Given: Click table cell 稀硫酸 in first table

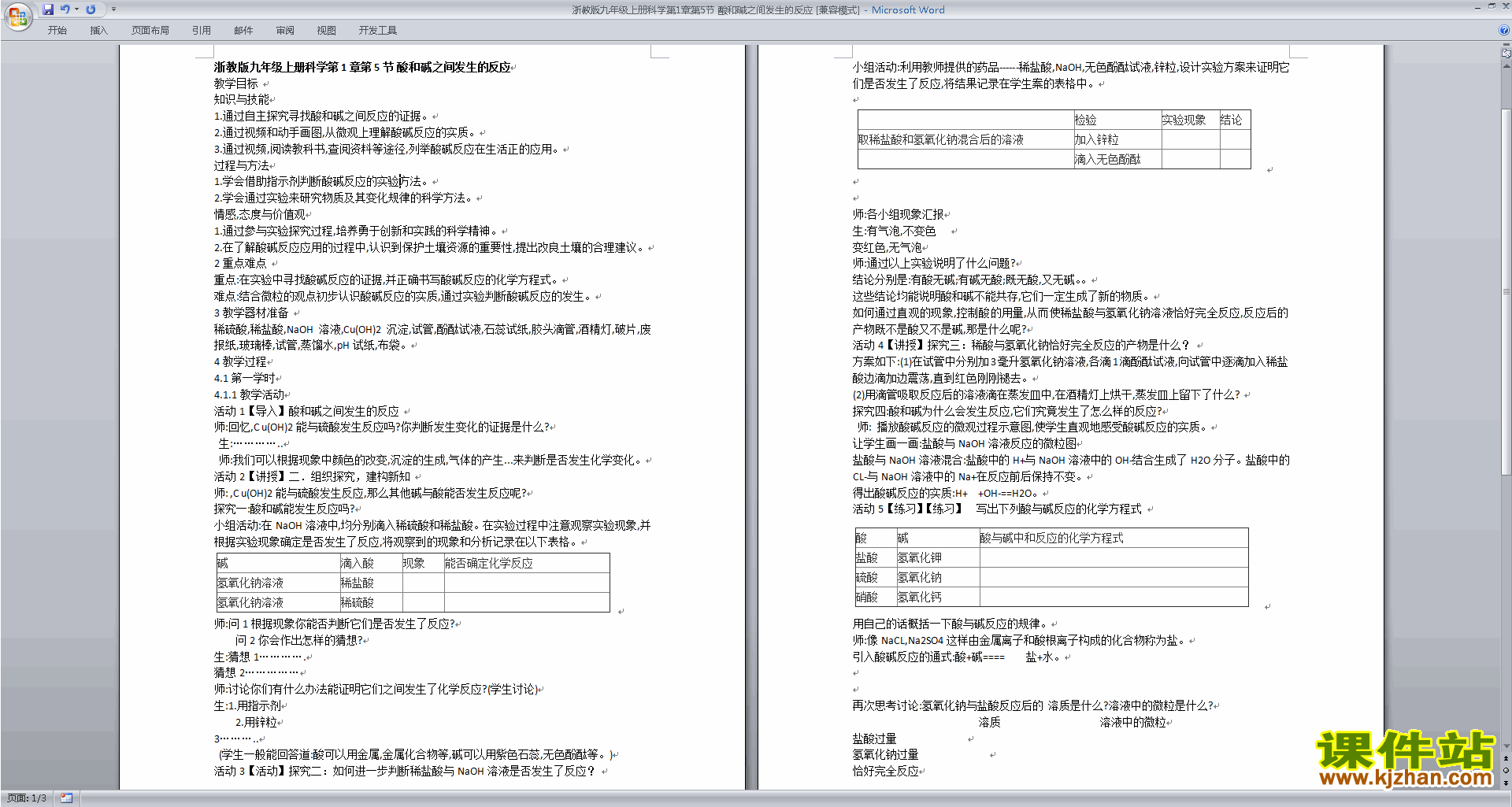Looking at the screenshot, I should (358, 603).
